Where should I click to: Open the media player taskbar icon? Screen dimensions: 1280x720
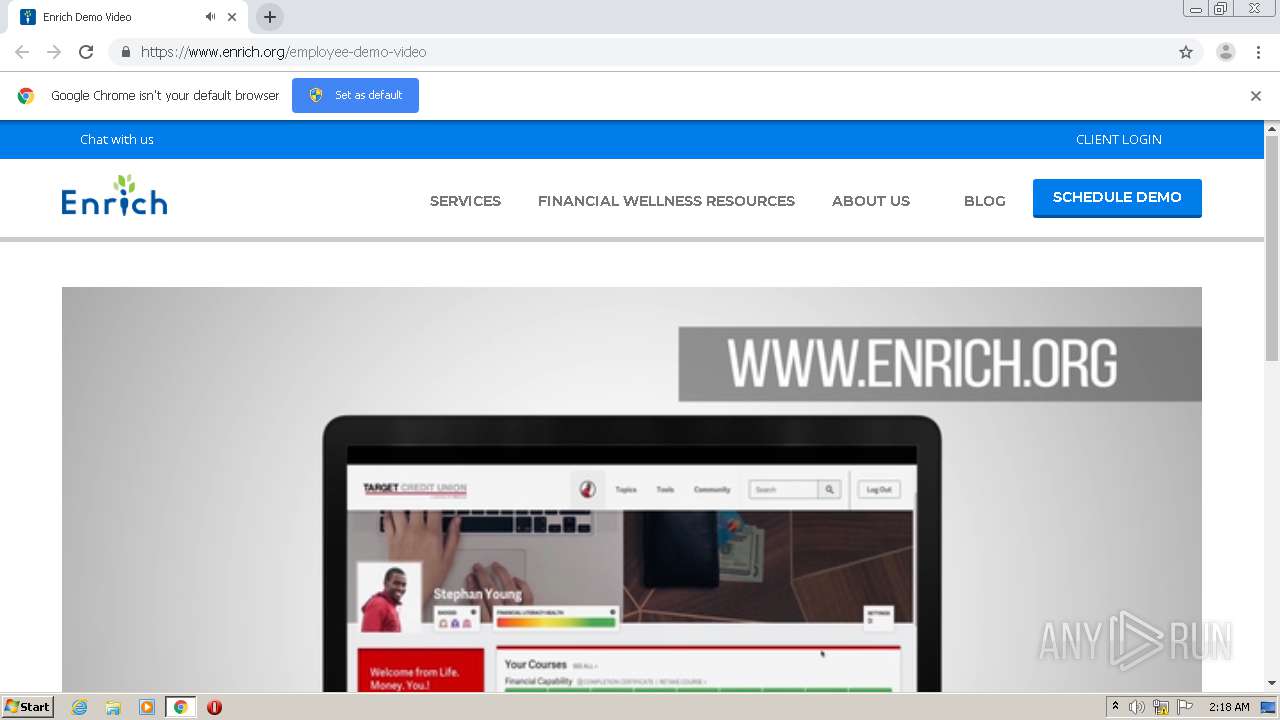point(147,707)
